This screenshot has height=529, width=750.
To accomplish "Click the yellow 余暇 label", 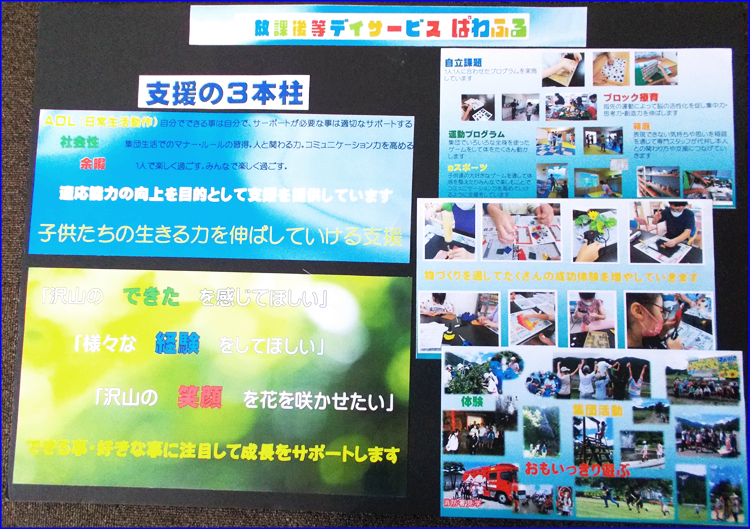I will click(x=92, y=163).
